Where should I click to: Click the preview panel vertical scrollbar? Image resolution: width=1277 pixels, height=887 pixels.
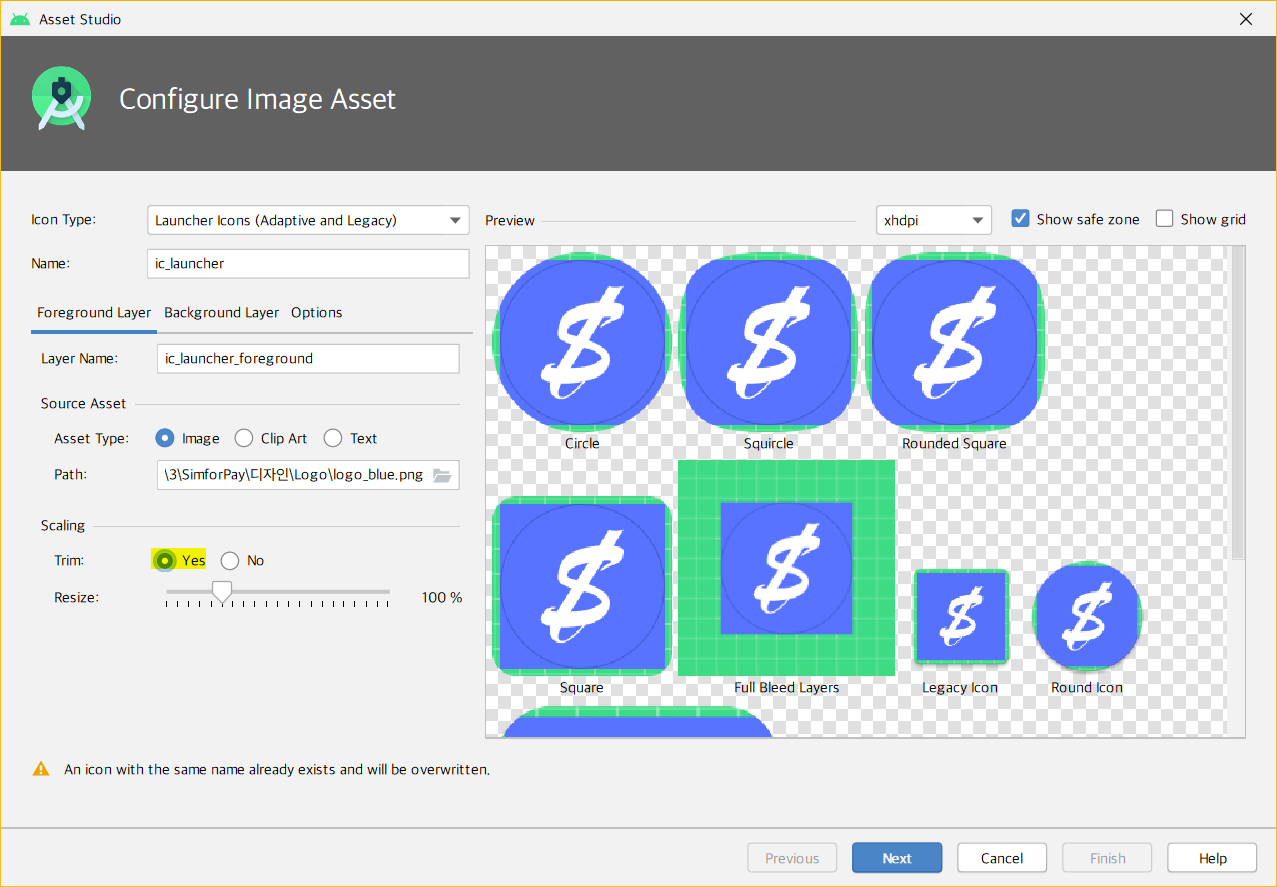pos(1238,402)
